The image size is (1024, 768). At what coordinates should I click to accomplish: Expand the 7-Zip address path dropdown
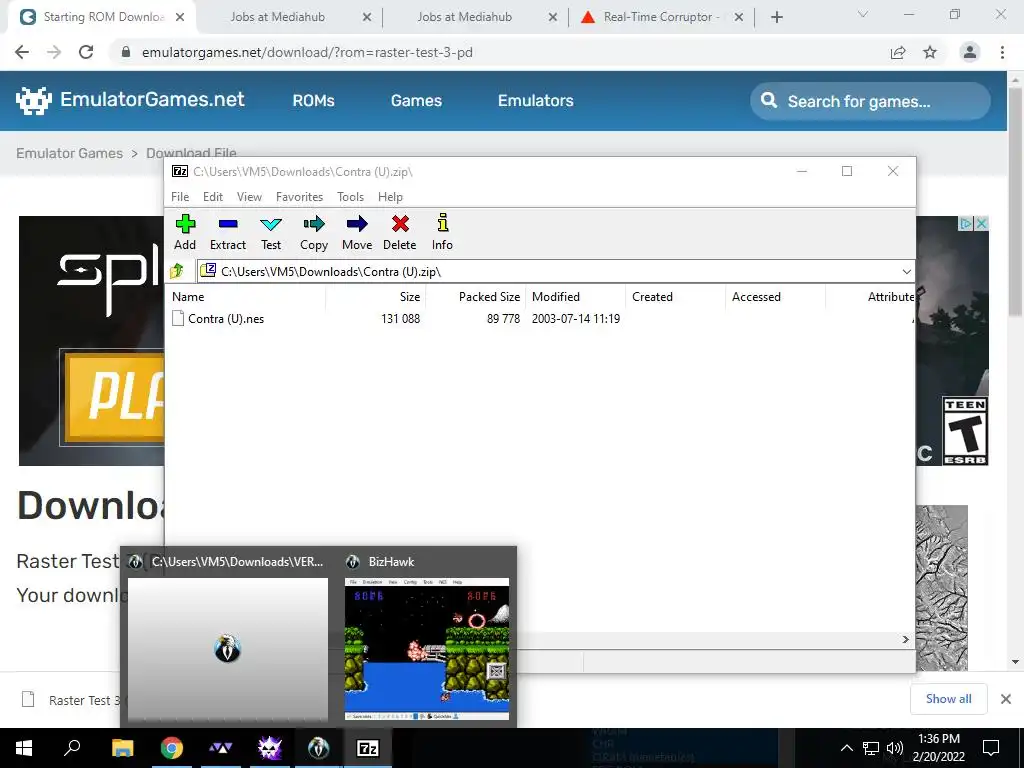[906, 272]
